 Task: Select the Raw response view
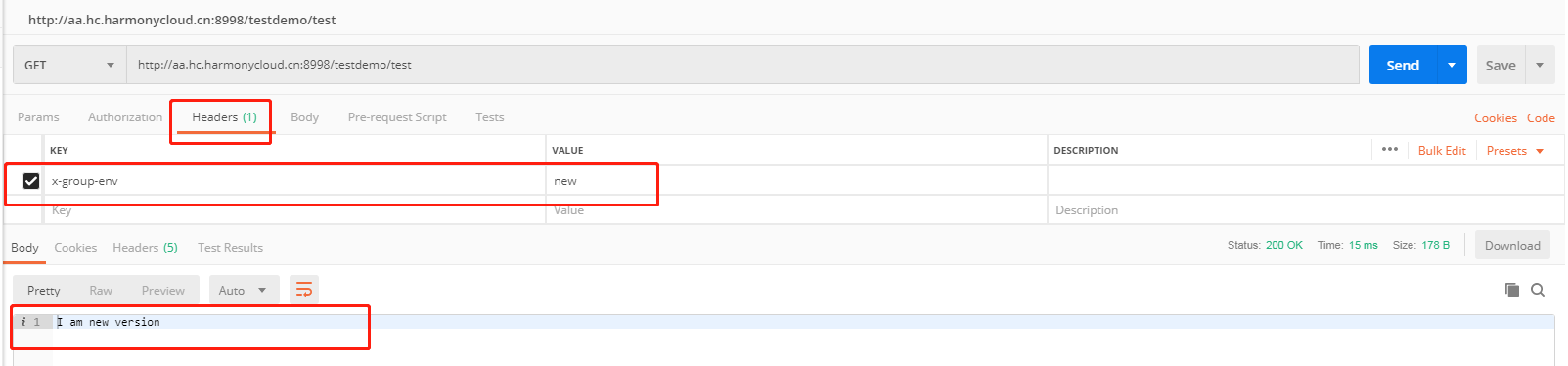[x=101, y=291]
